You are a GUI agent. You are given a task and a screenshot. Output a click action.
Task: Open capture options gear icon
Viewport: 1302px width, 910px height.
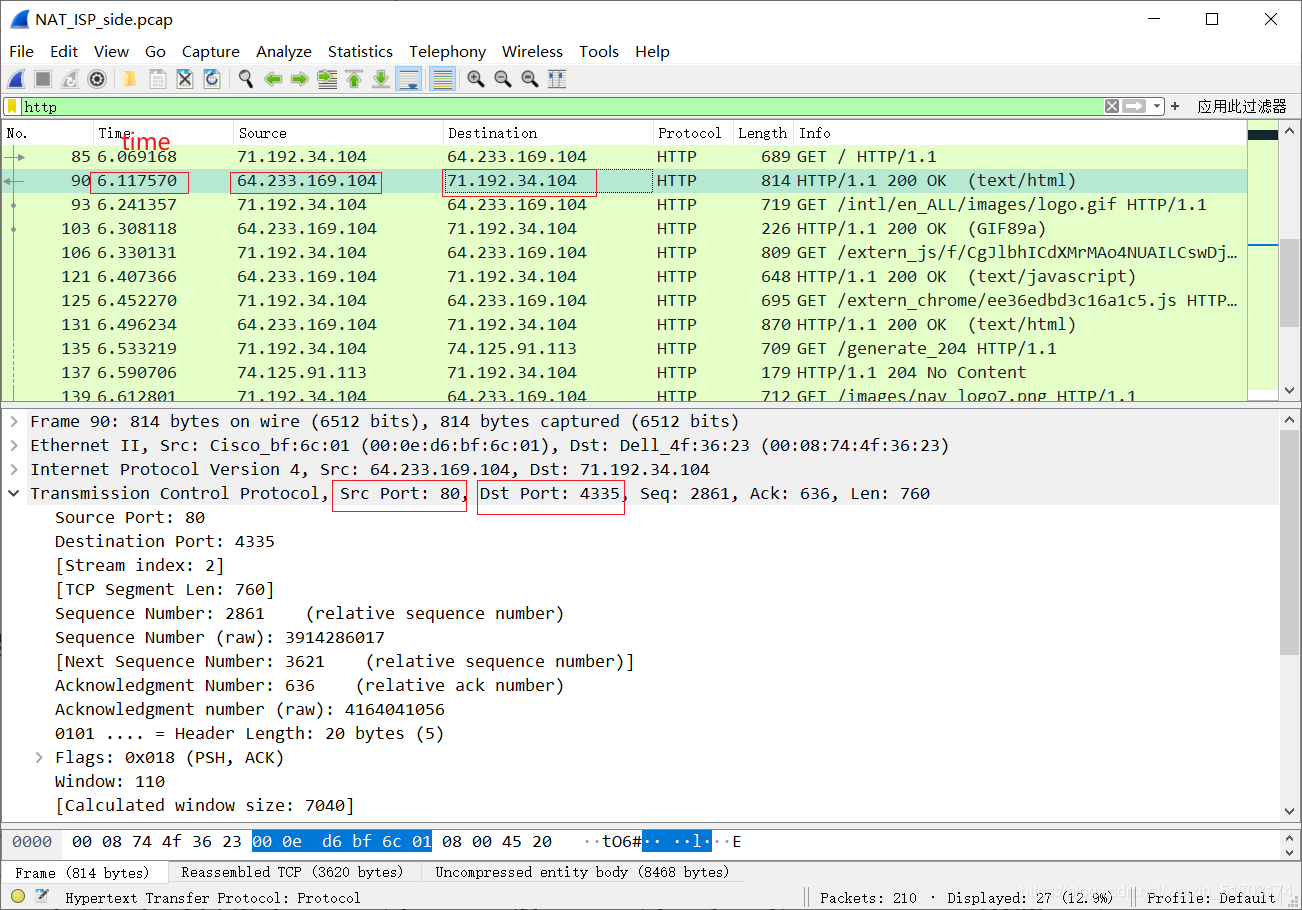click(97, 79)
